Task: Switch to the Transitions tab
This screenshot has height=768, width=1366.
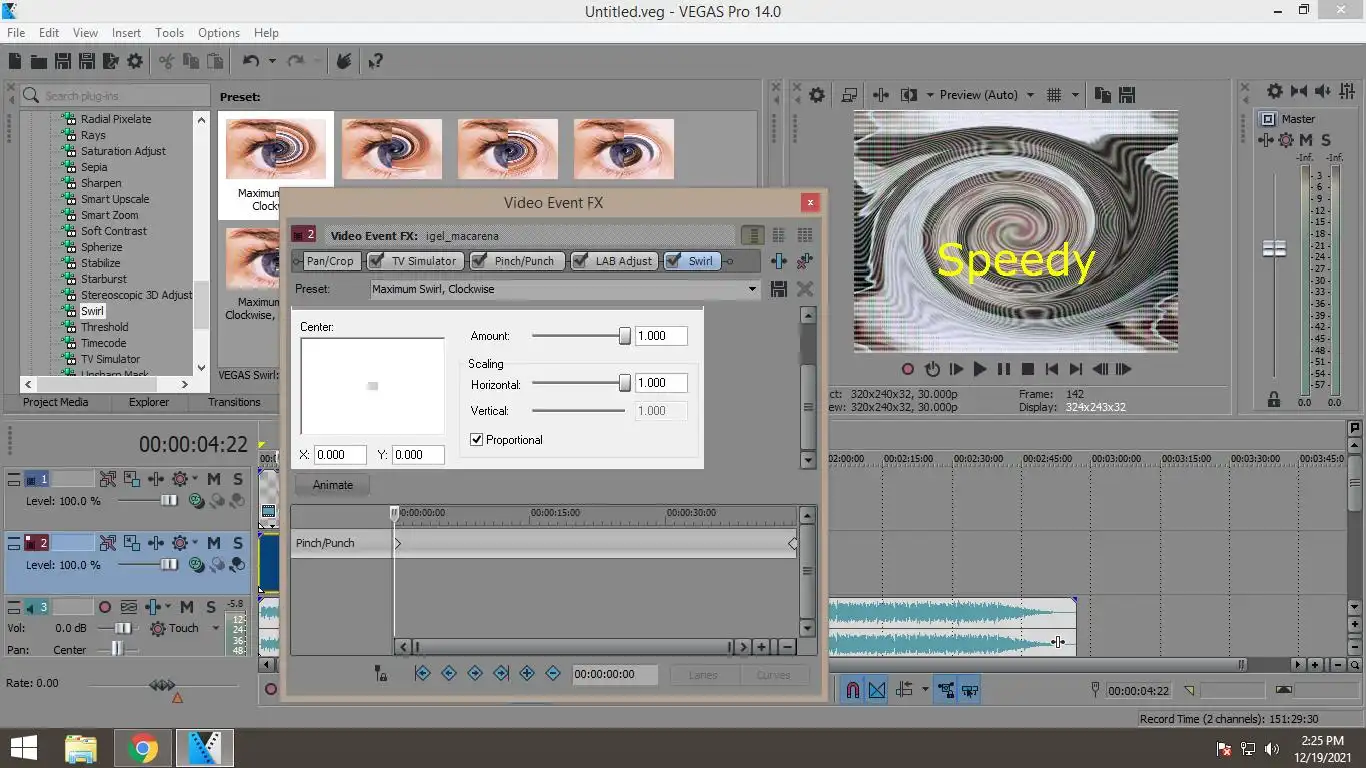Action: [234, 402]
